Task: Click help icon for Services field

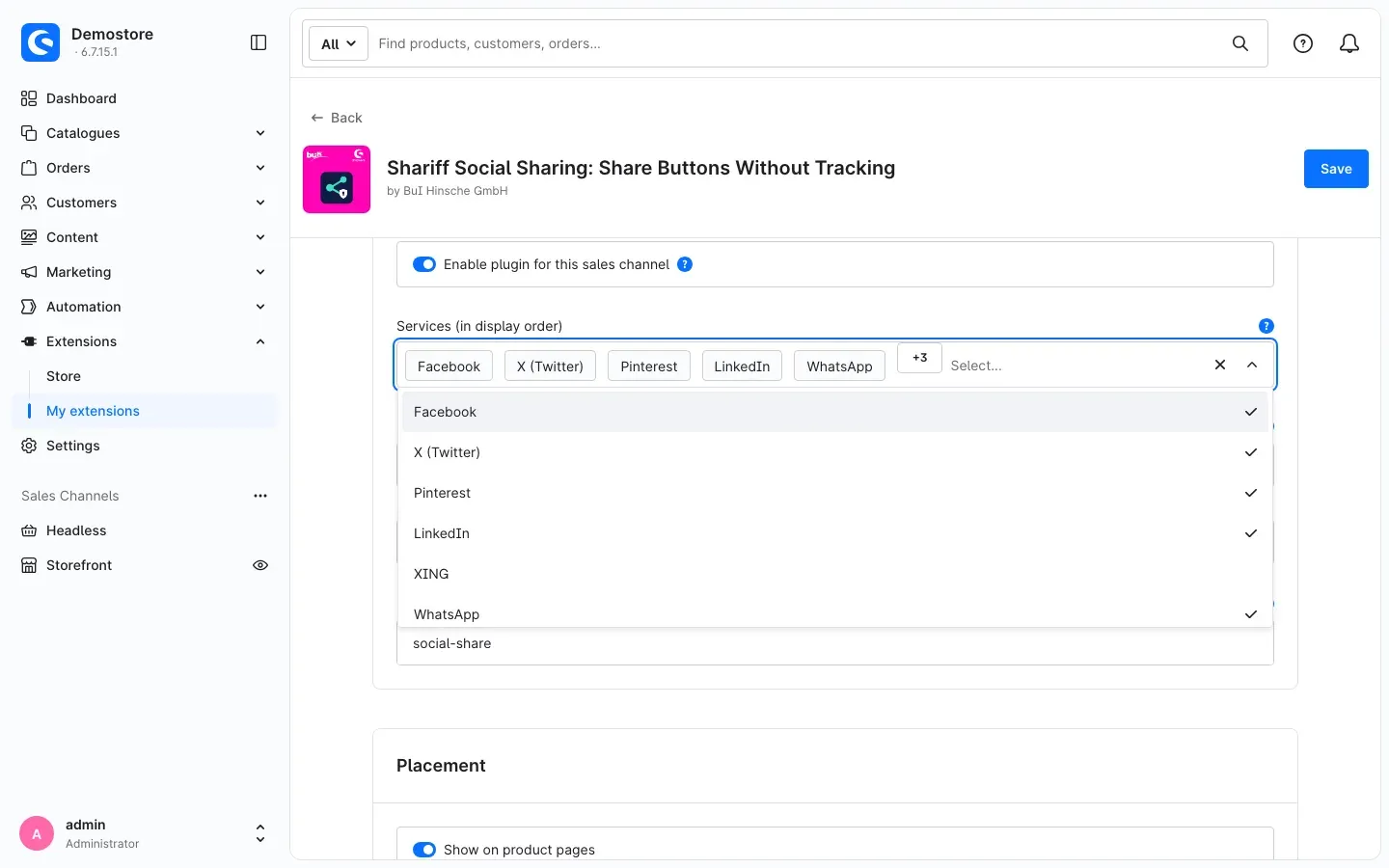Action: pyautogui.click(x=1266, y=326)
